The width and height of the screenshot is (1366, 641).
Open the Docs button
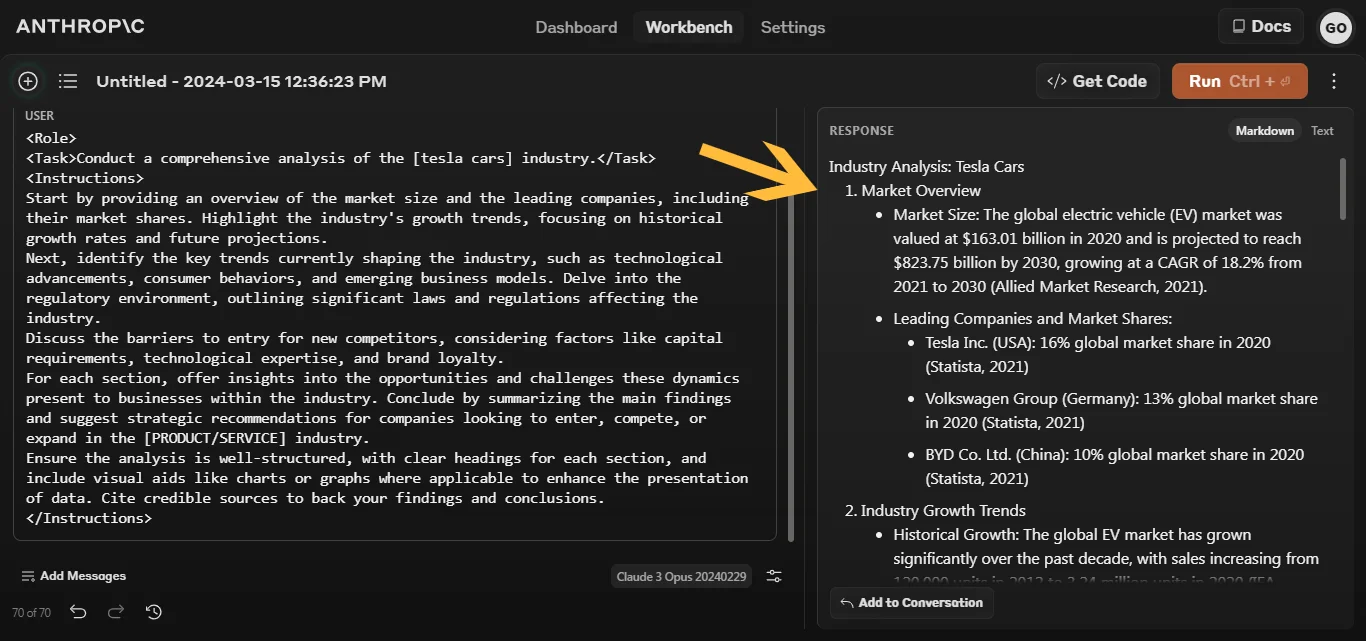[x=1261, y=26]
